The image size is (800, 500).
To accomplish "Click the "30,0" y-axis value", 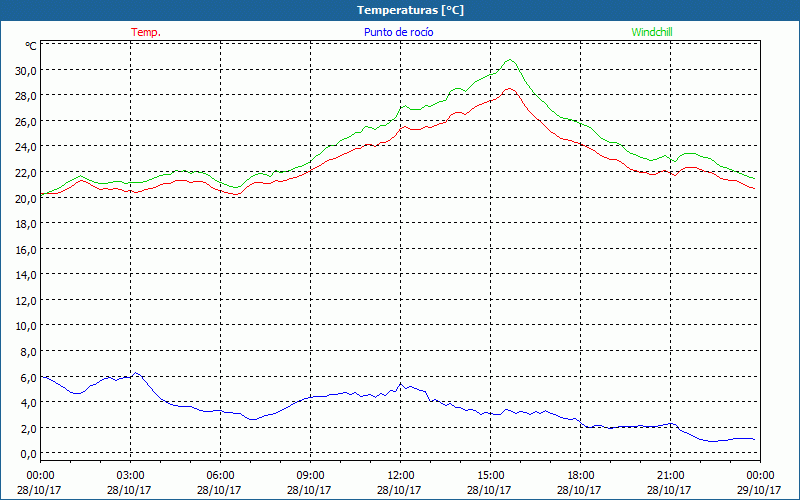I will click(x=26, y=70).
